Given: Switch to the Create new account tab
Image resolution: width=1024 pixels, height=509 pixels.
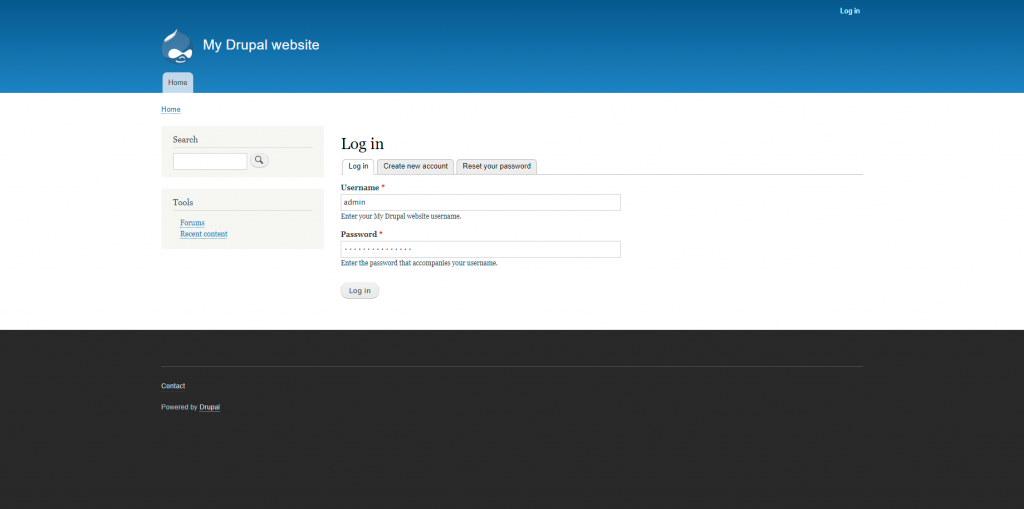Looking at the screenshot, I should 415,166.
